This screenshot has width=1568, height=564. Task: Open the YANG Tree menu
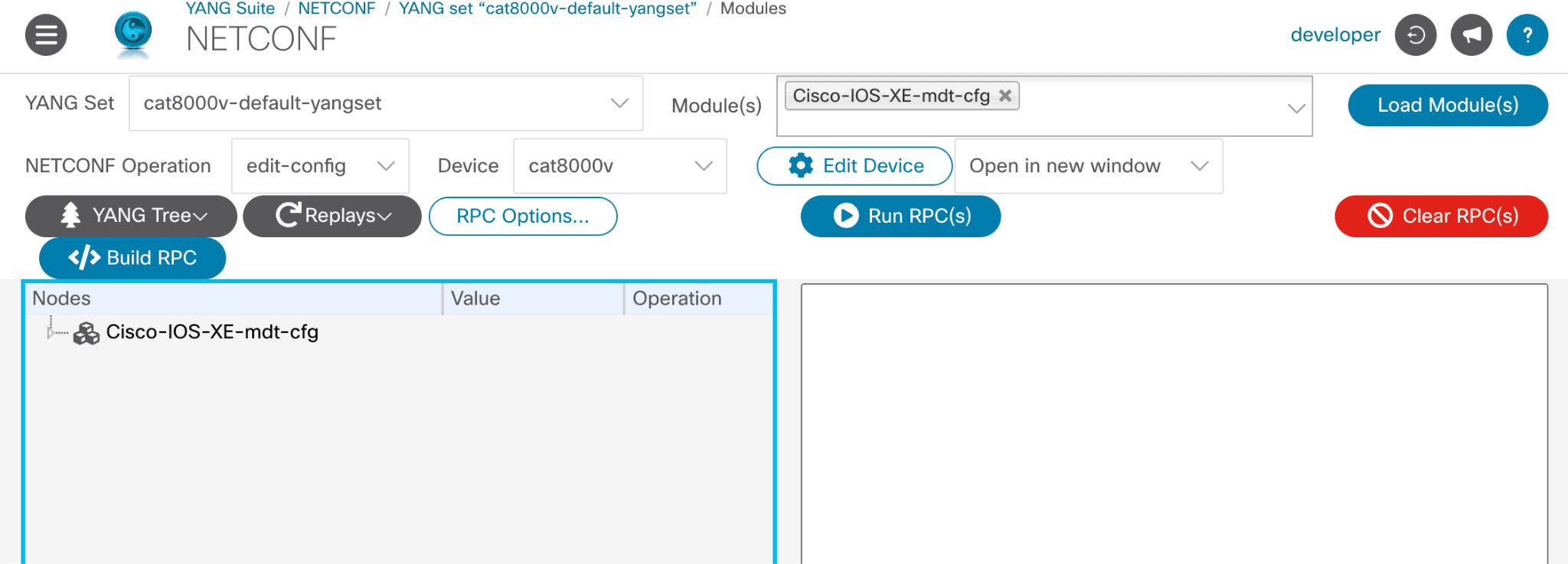tap(132, 217)
